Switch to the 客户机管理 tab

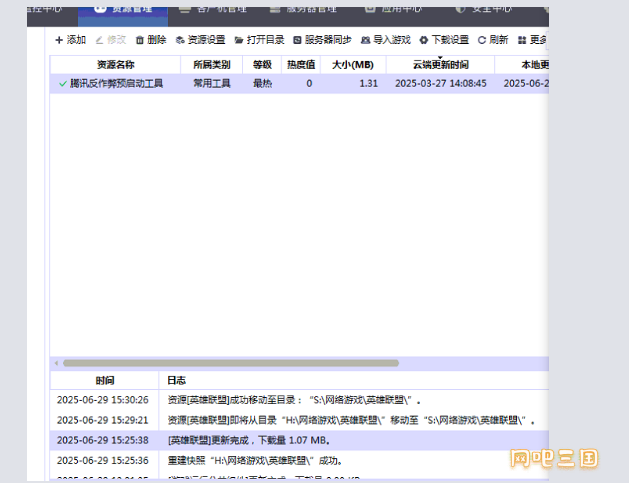tap(213, 10)
